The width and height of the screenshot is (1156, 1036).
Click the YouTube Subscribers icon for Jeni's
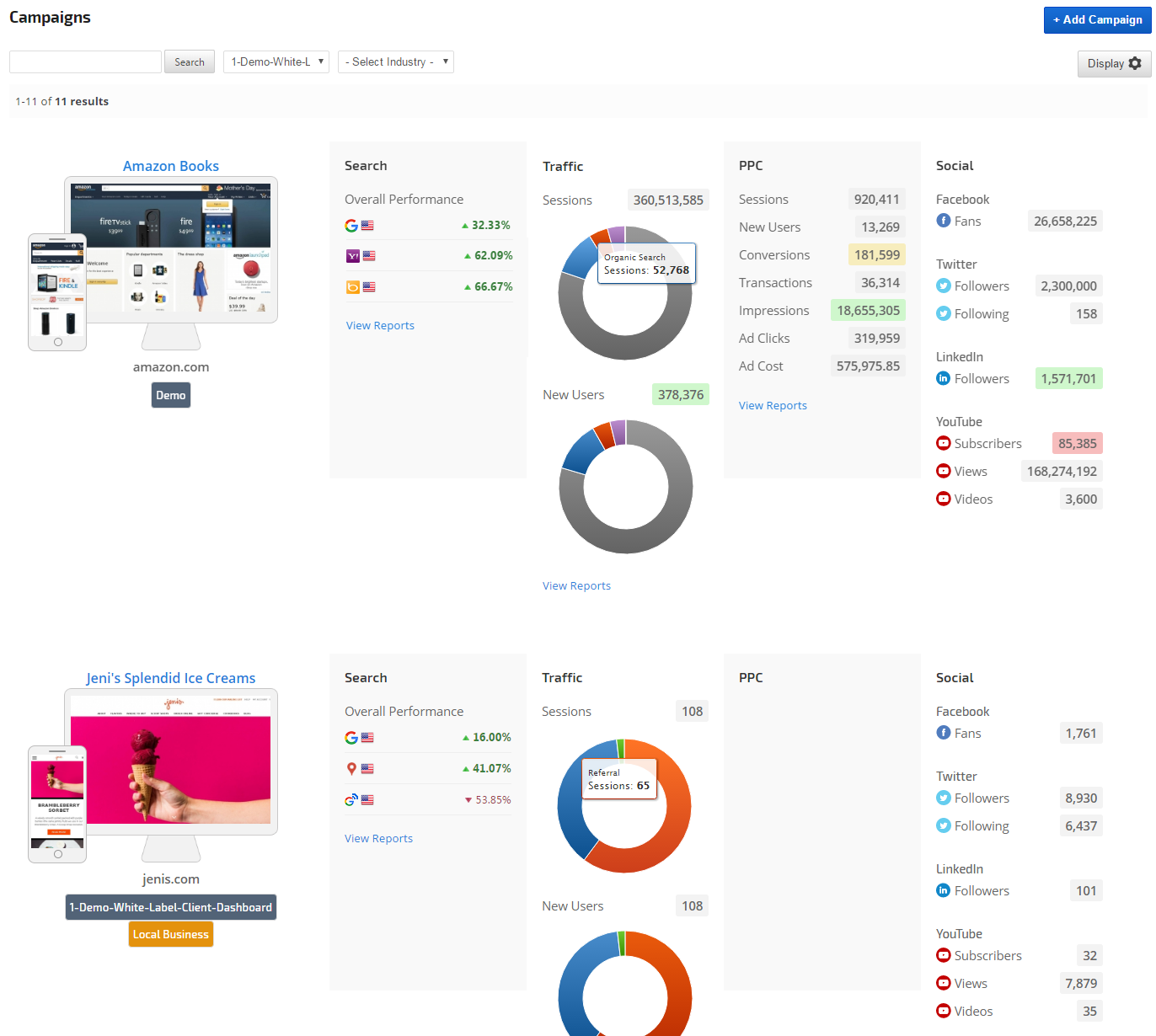click(944, 955)
